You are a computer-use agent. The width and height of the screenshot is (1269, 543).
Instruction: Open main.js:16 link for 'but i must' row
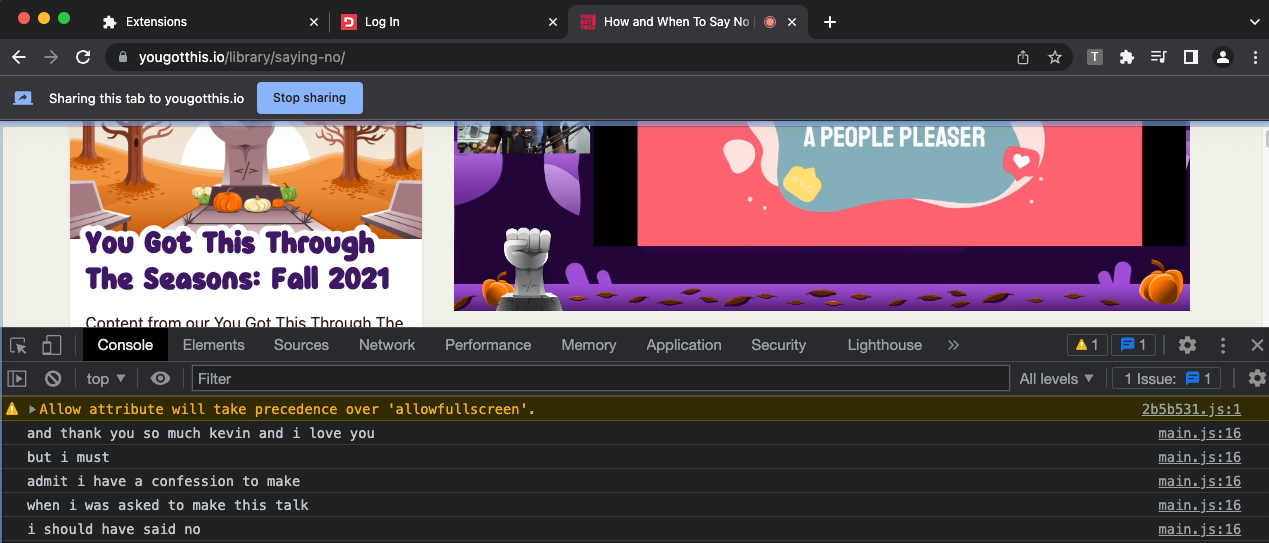click(1199, 457)
